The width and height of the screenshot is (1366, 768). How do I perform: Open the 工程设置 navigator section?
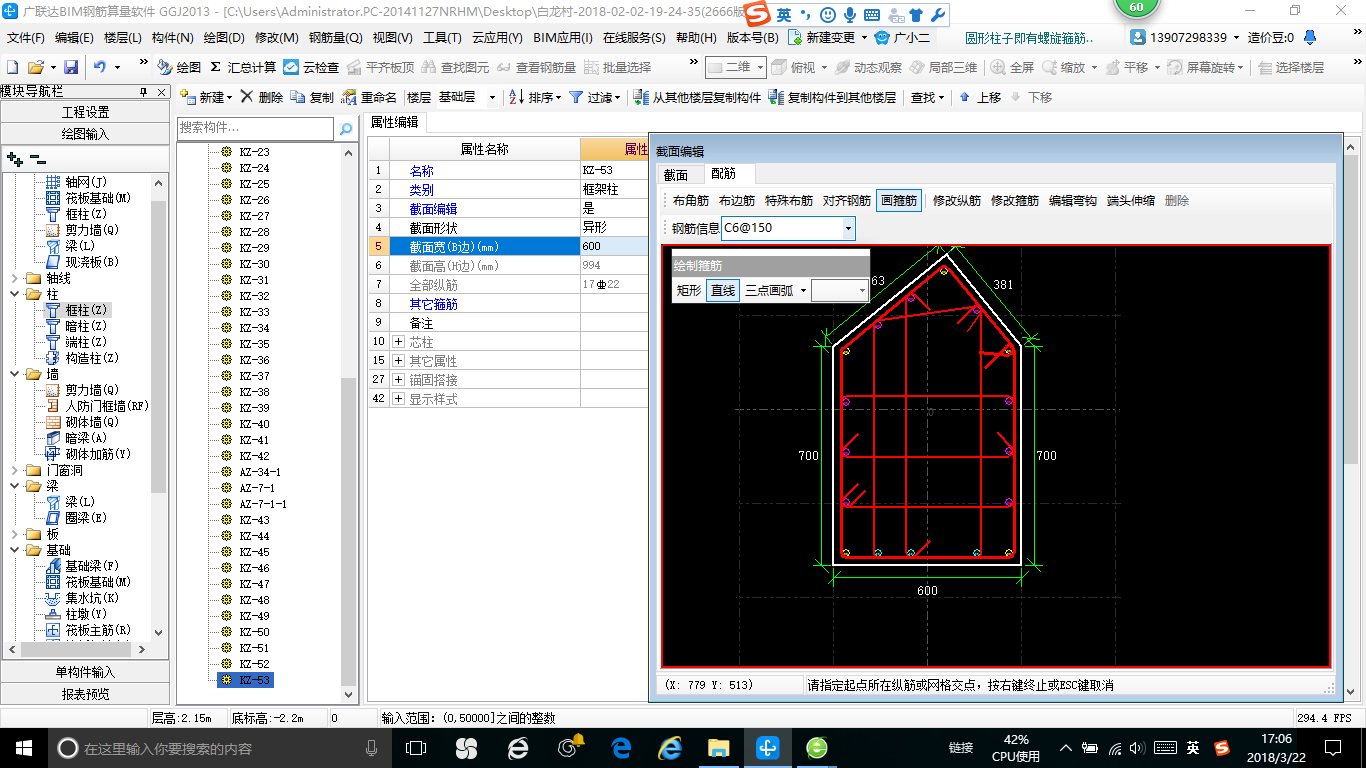[x=85, y=112]
